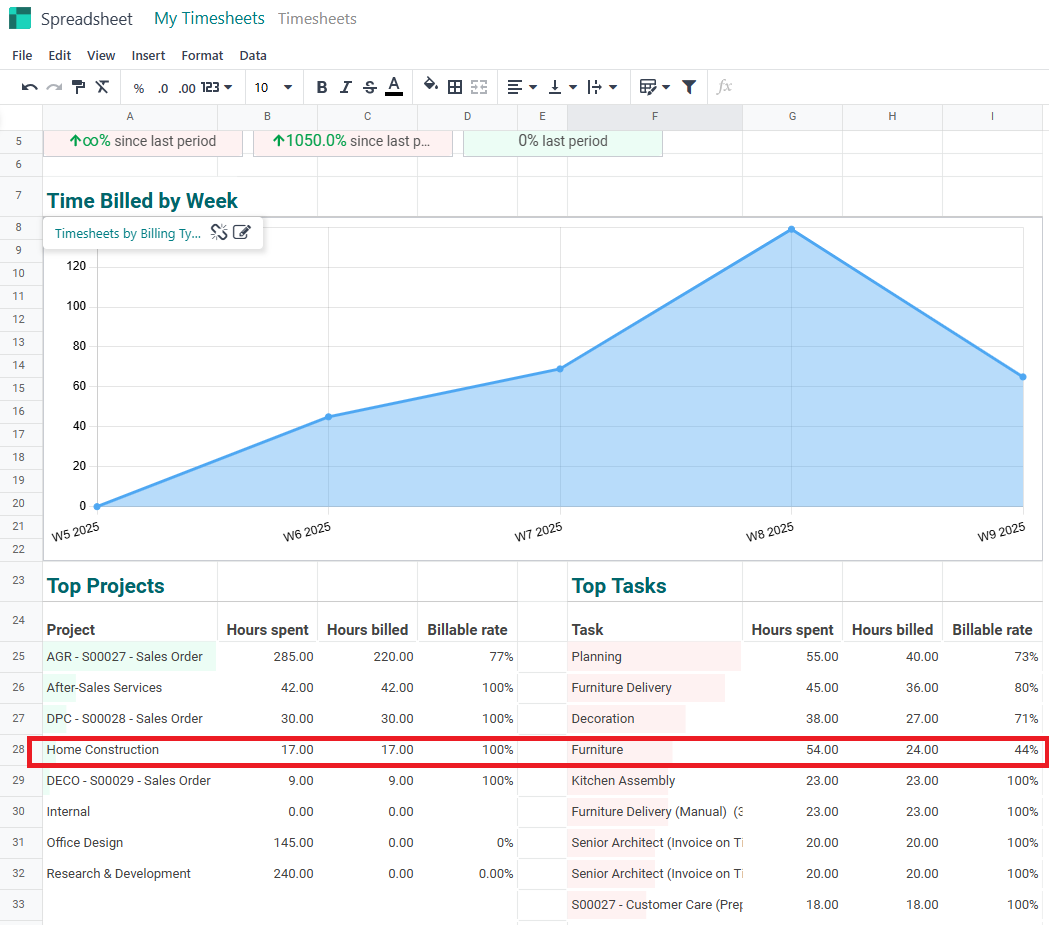This screenshot has height=925, width=1049.
Task: Click the Clear formatting icon
Action: (x=102, y=87)
